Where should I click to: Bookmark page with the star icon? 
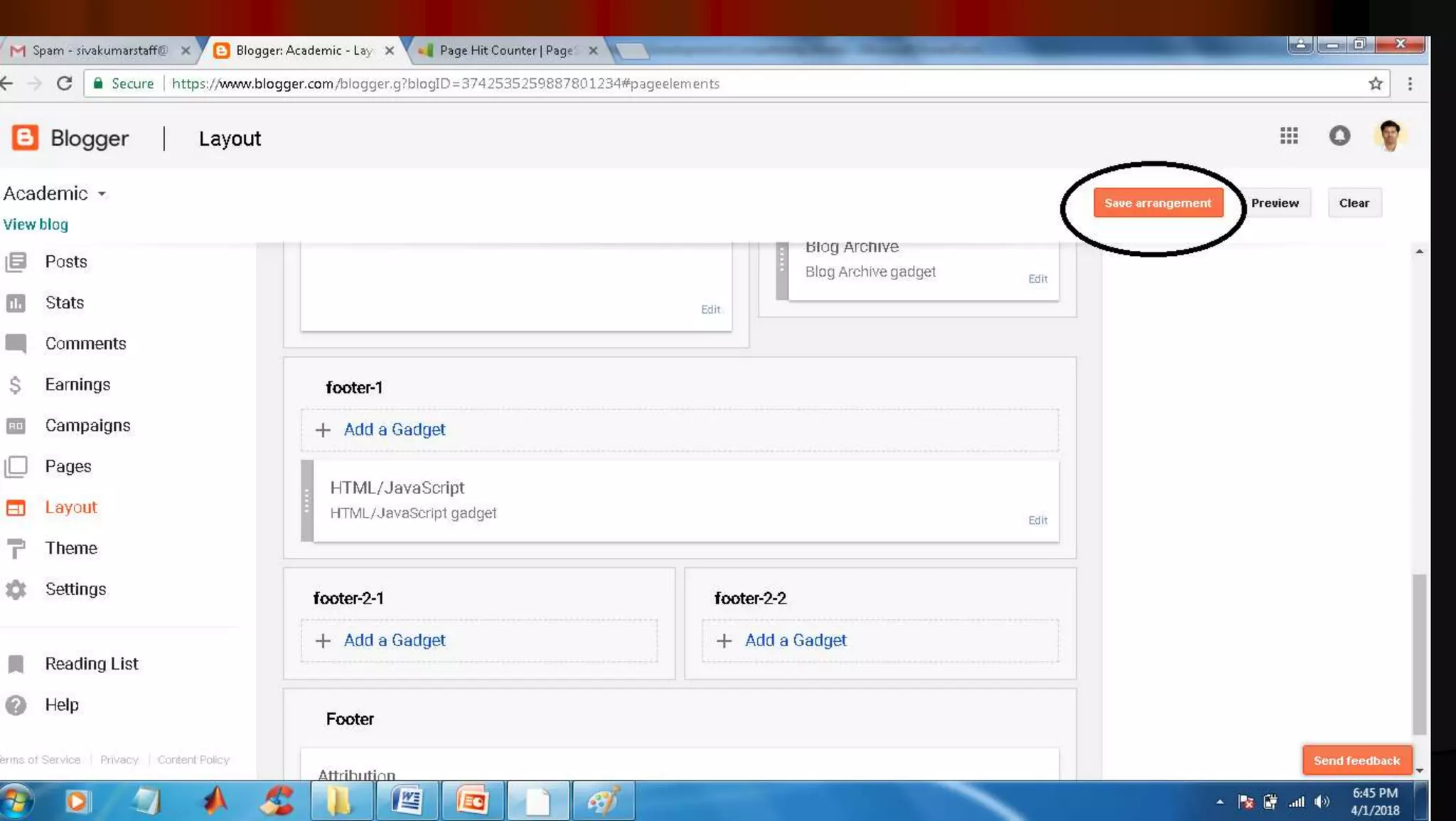(x=1376, y=84)
